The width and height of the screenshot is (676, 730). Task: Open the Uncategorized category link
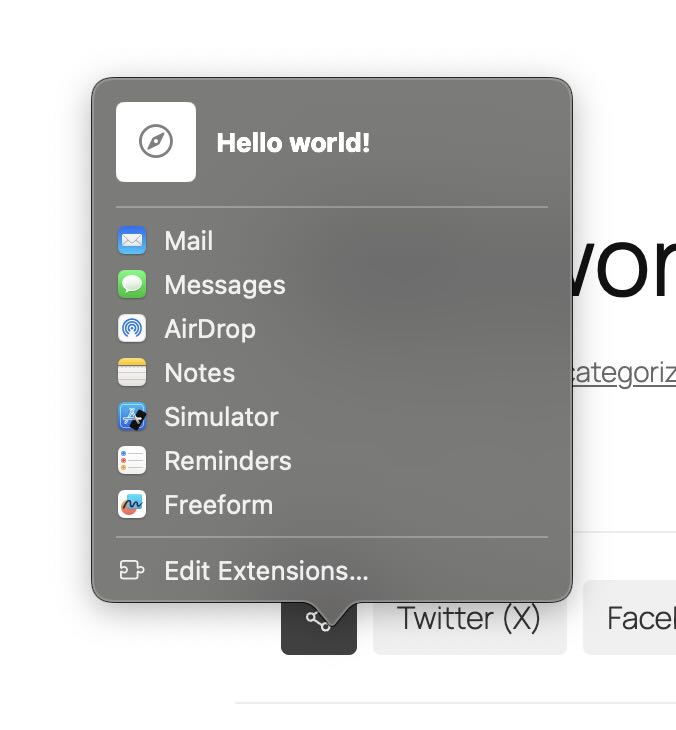tap(624, 374)
